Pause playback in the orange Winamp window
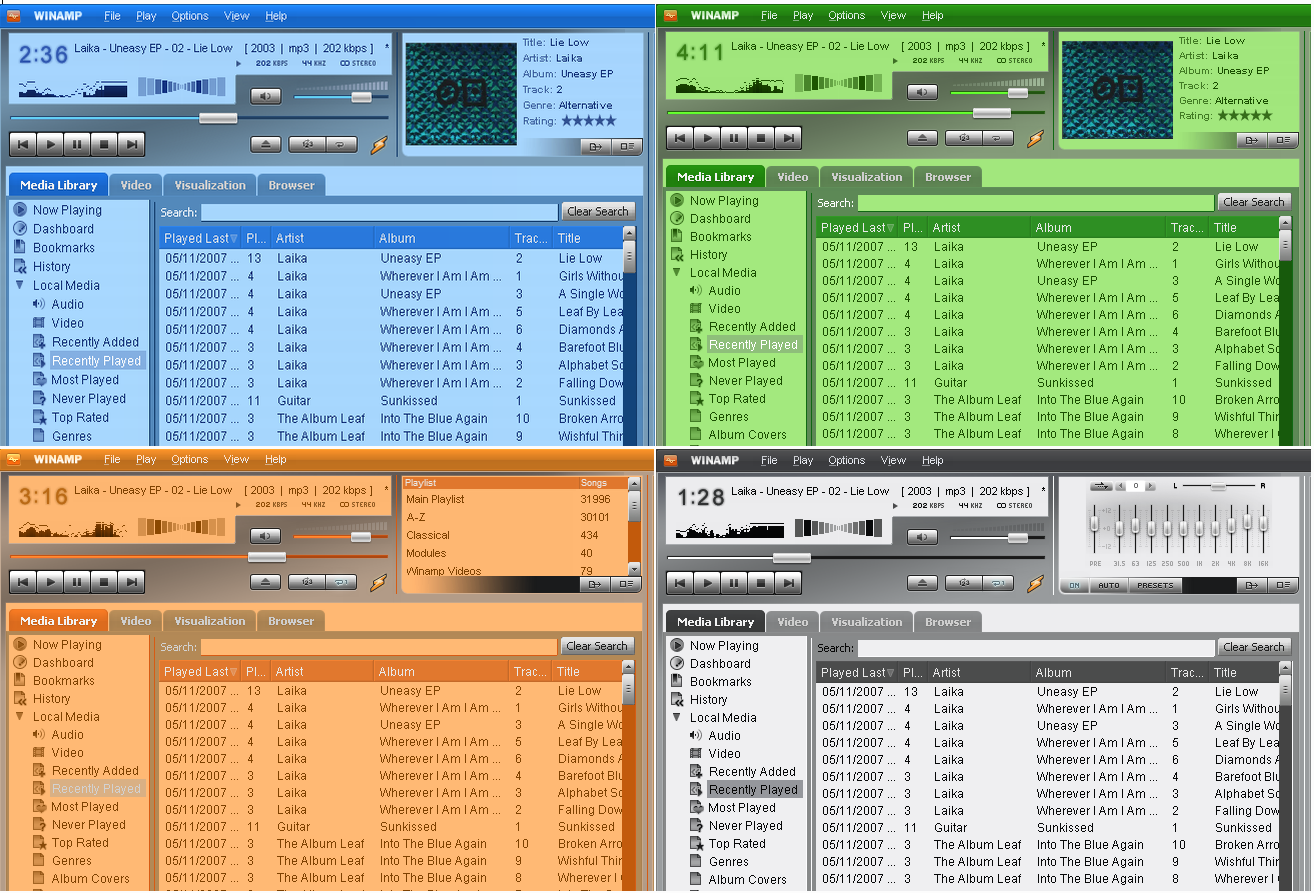This screenshot has height=893, width=1314. point(77,581)
